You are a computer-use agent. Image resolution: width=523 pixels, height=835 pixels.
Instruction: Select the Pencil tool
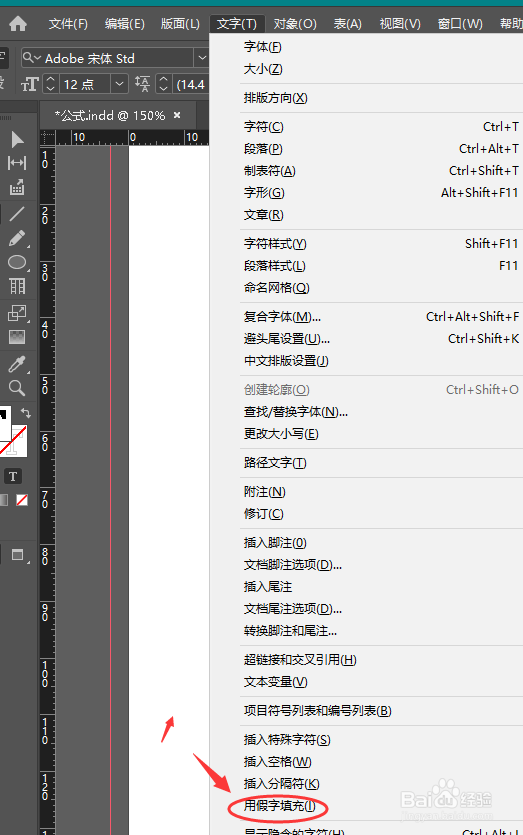[17, 238]
